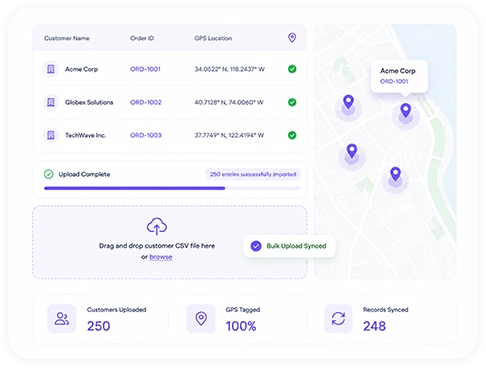Select the Globex Solutions customer name
Viewport: 486px width, 368px height.
[x=89, y=102]
